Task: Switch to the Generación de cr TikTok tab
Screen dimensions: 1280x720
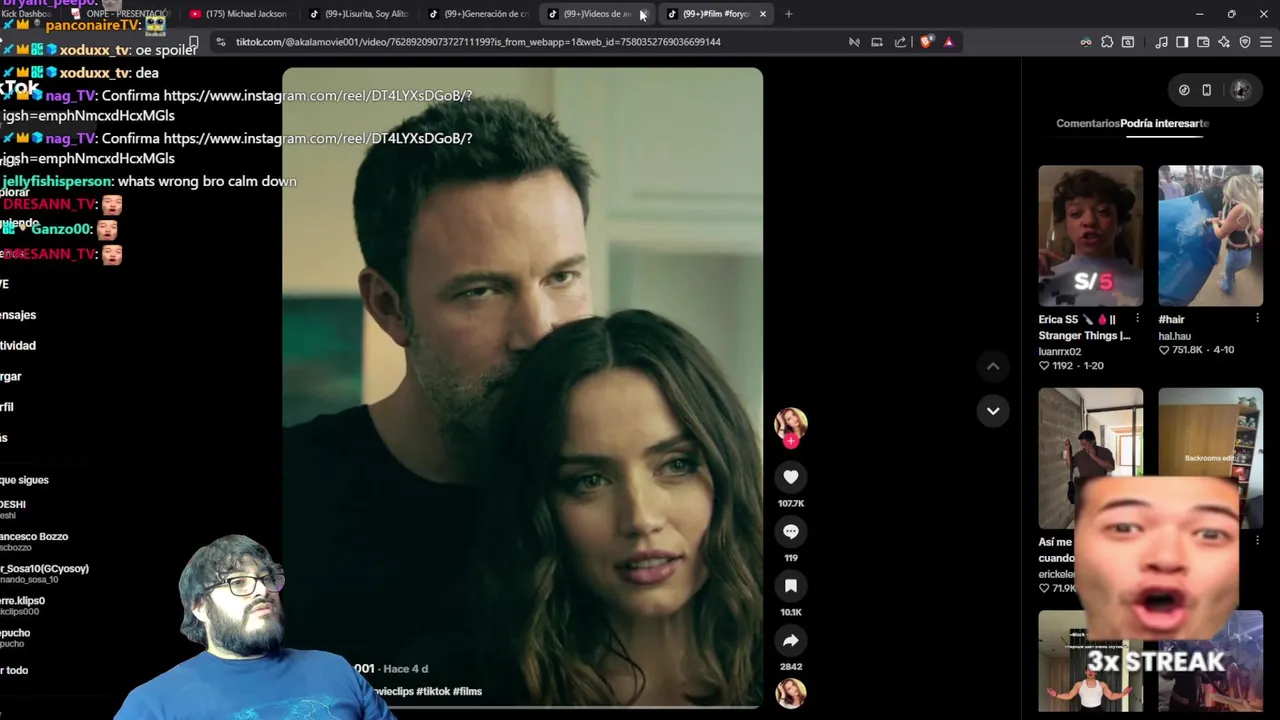Action: [x=477, y=14]
